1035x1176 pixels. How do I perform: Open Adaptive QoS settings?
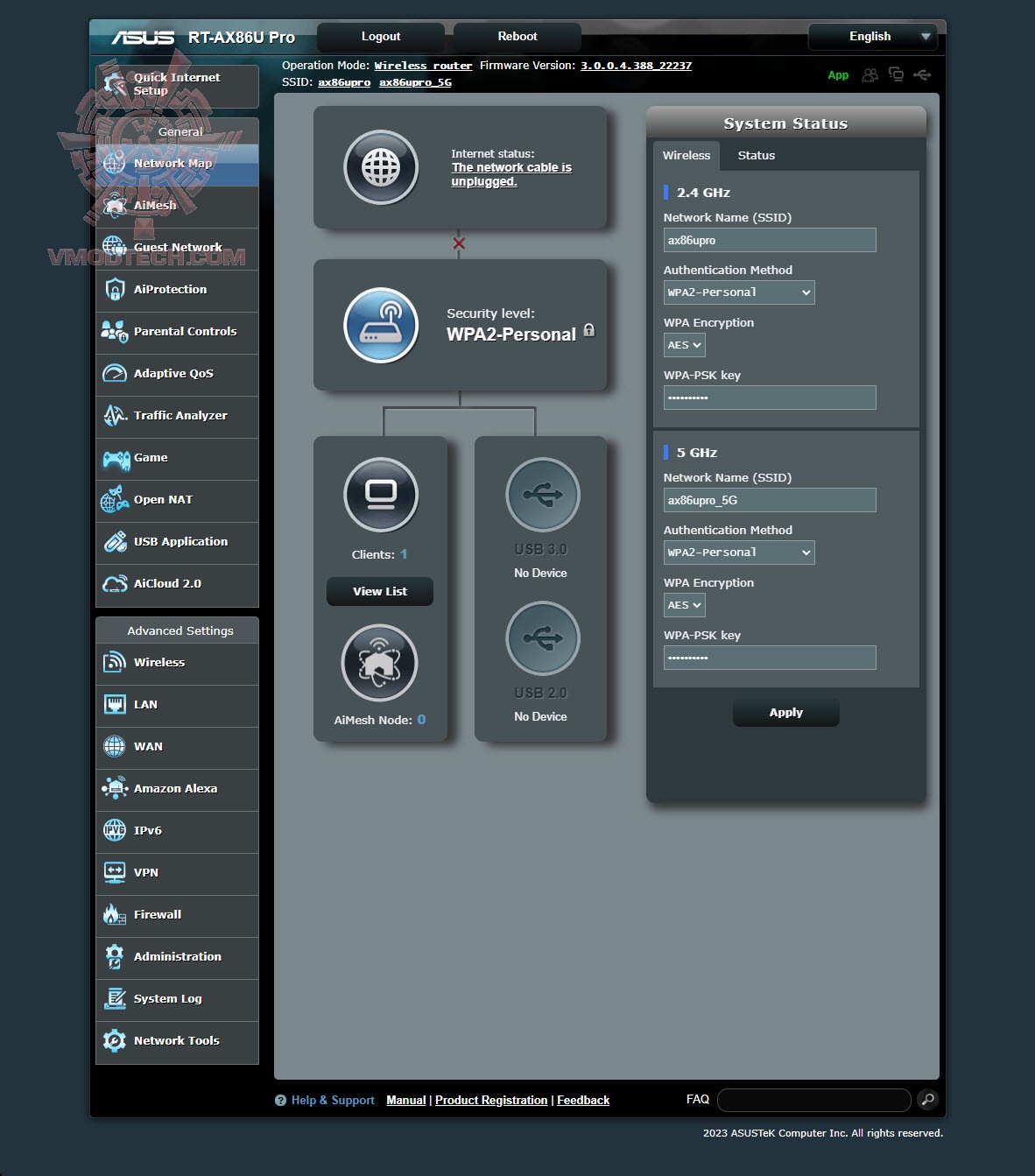[177, 374]
